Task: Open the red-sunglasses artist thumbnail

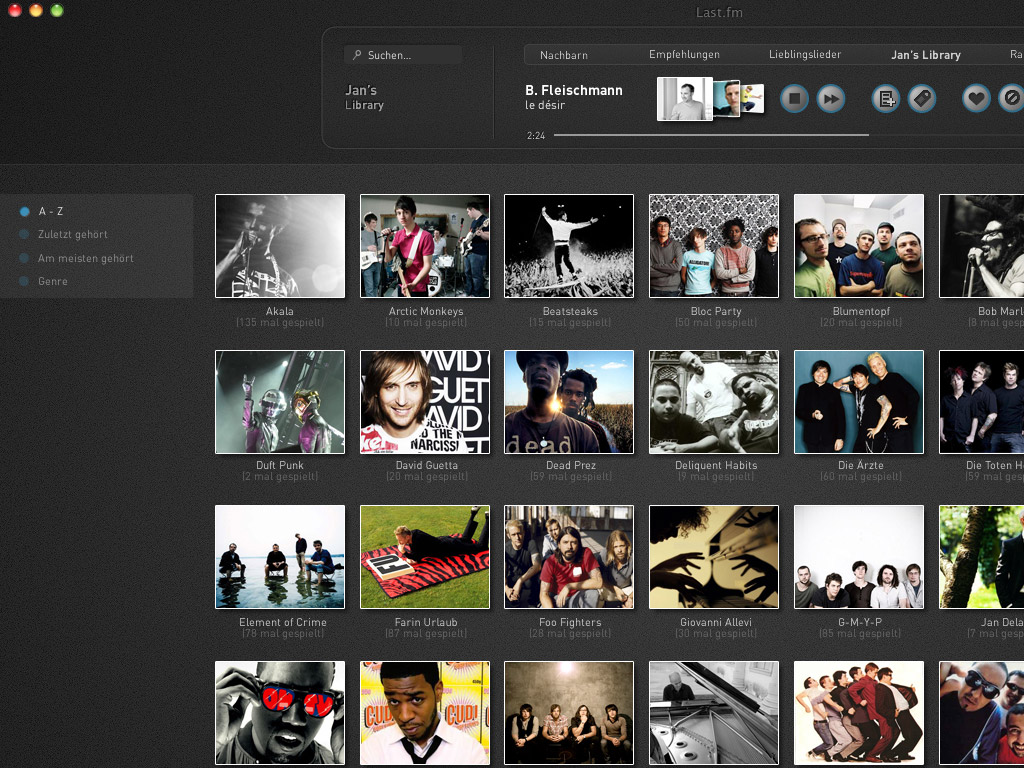Action: pos(280,713)
